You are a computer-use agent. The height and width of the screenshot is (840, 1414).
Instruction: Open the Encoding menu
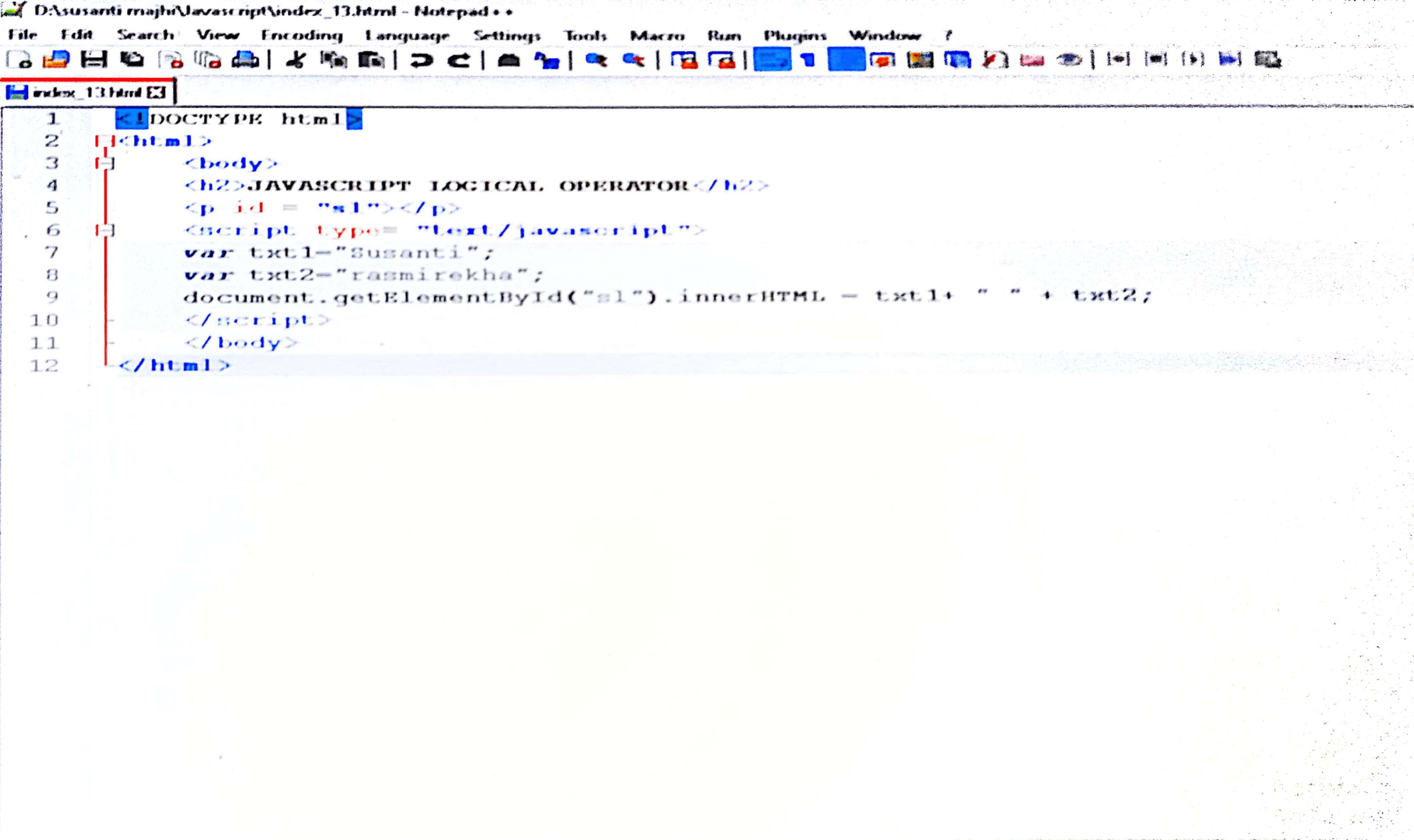point(302,35)
